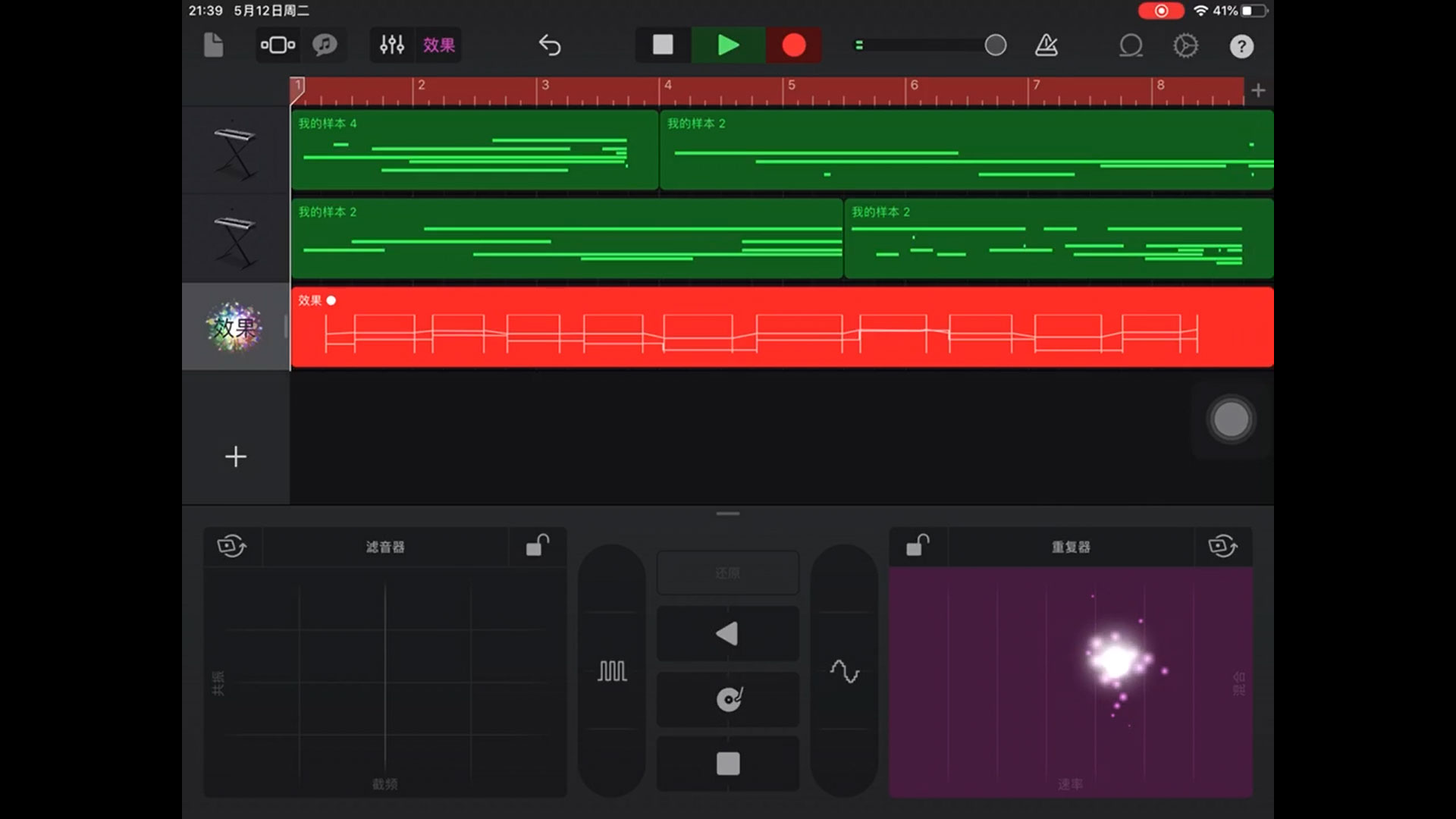
Task: Add song section plus button
Action: (x=1258, y=90)
